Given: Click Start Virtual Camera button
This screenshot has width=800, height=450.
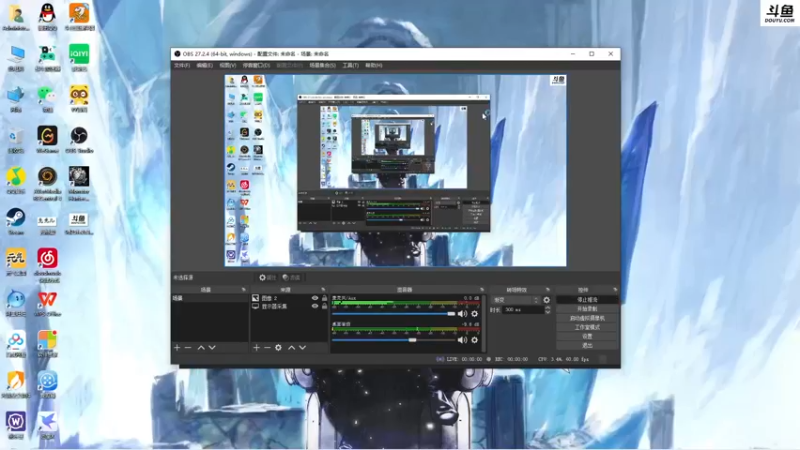Looking at the screenshot, I should tap(587, 318).
